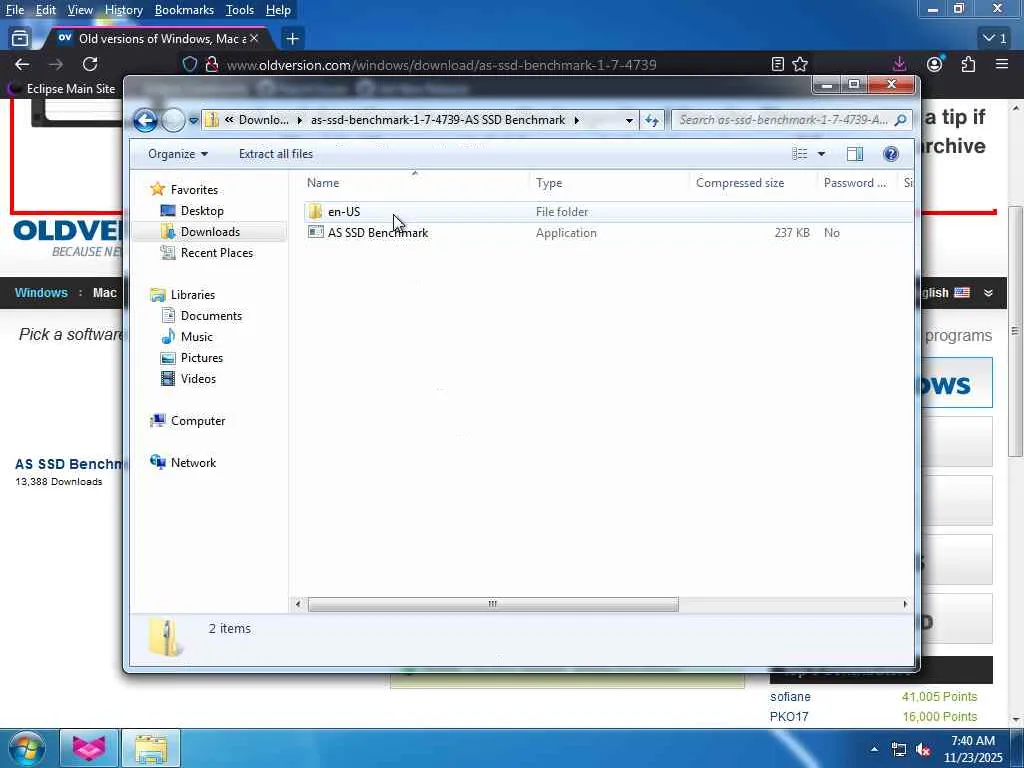Click the horizontal scrollbar thumb

point(493,604)
